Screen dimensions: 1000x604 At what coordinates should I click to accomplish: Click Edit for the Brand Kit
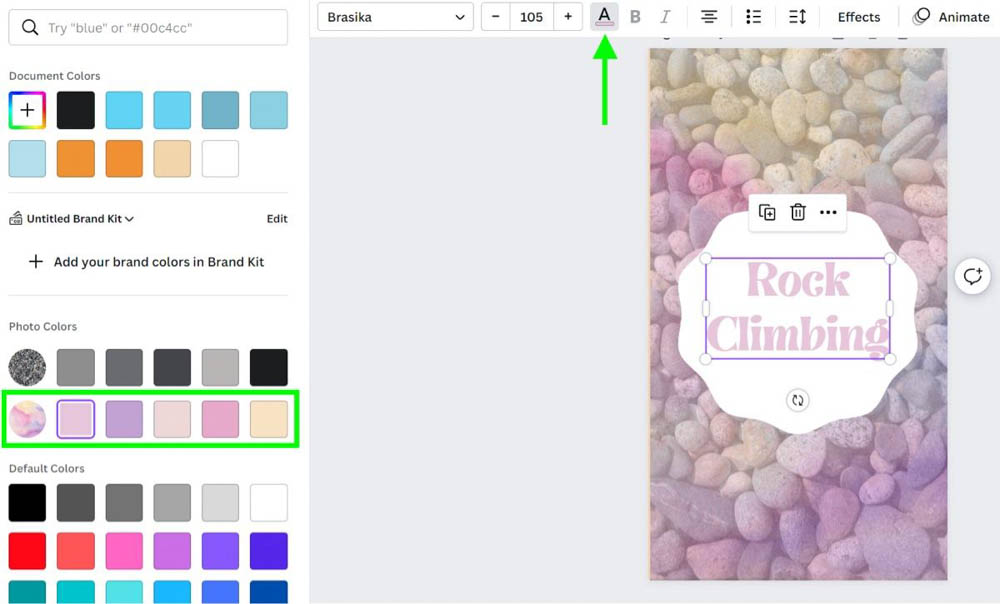[x=277, y=219]
